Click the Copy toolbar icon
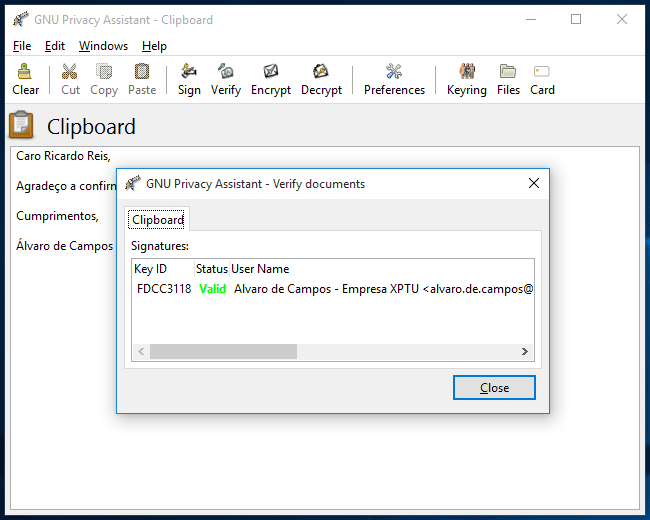This screenshot has width=650, height=520. pos(104,79)
